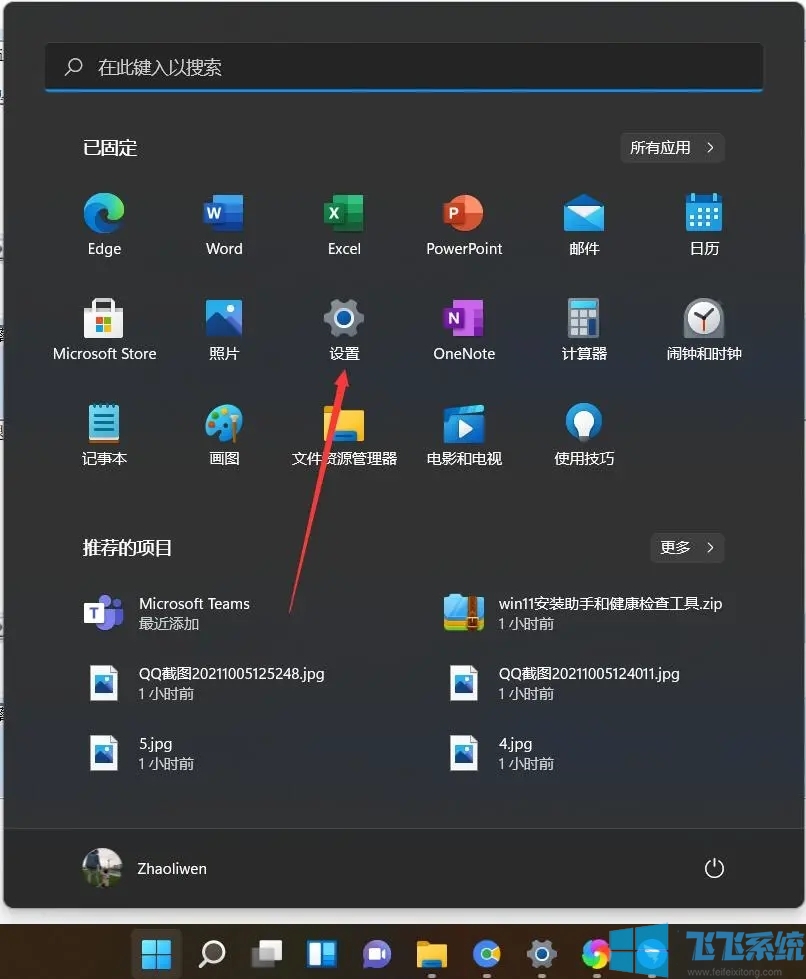Click the power button
The image size is (806, 979).
click(x=713, y=868)
